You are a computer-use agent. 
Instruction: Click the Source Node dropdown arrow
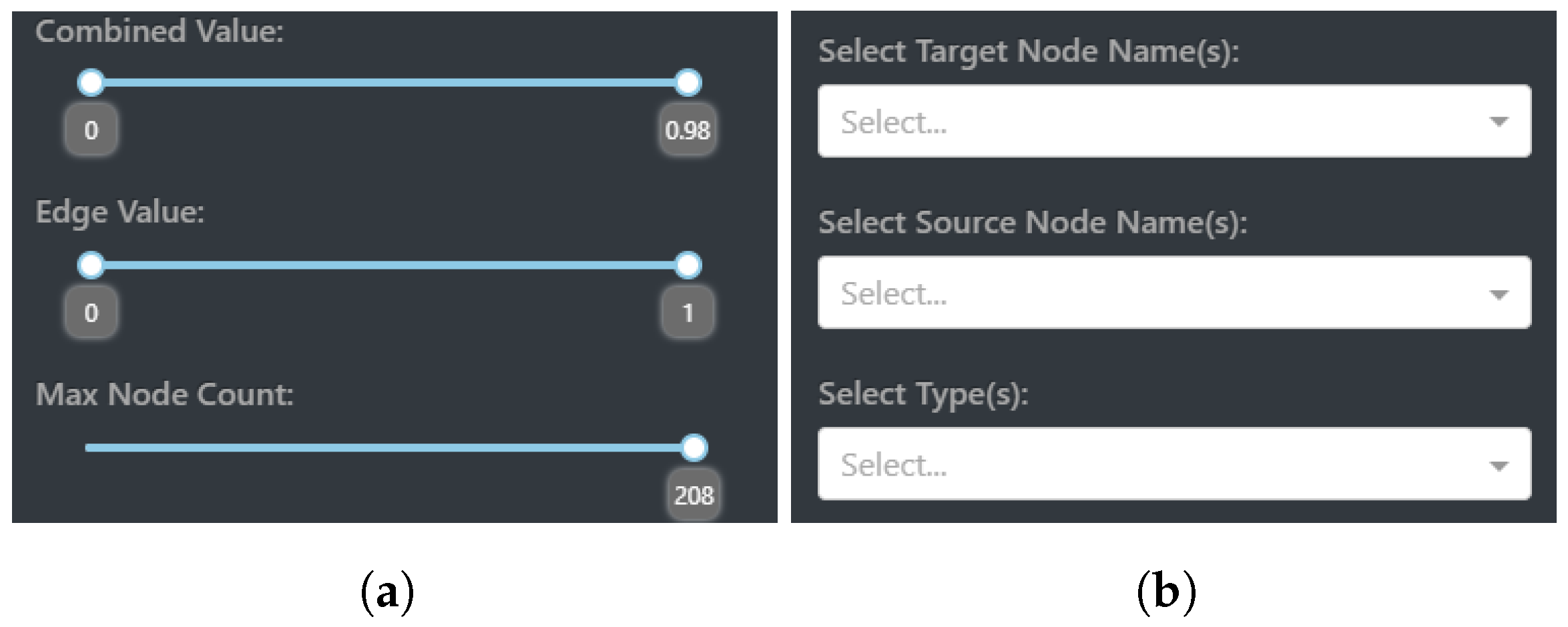1499,294
